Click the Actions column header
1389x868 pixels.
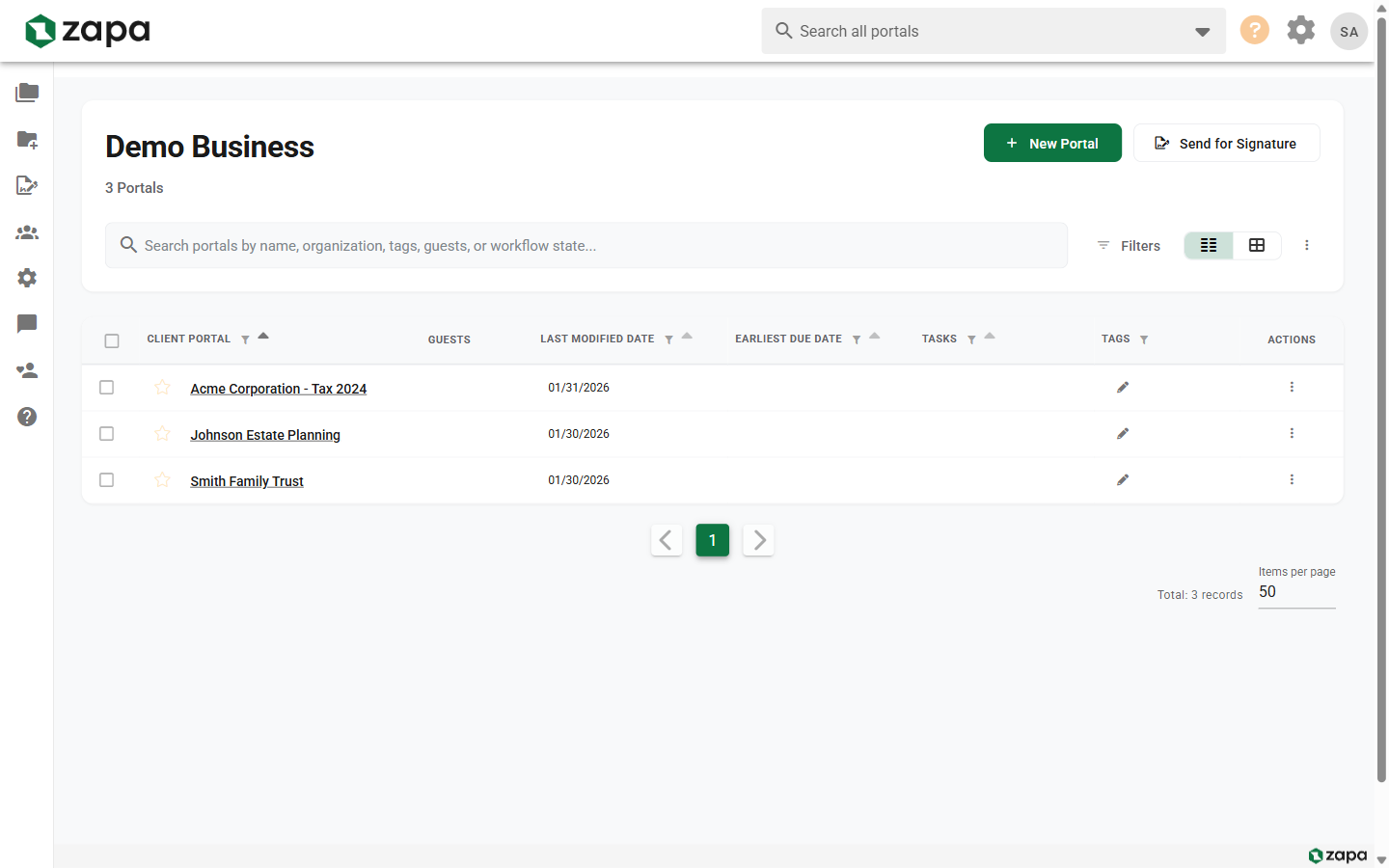point(1292,339)
